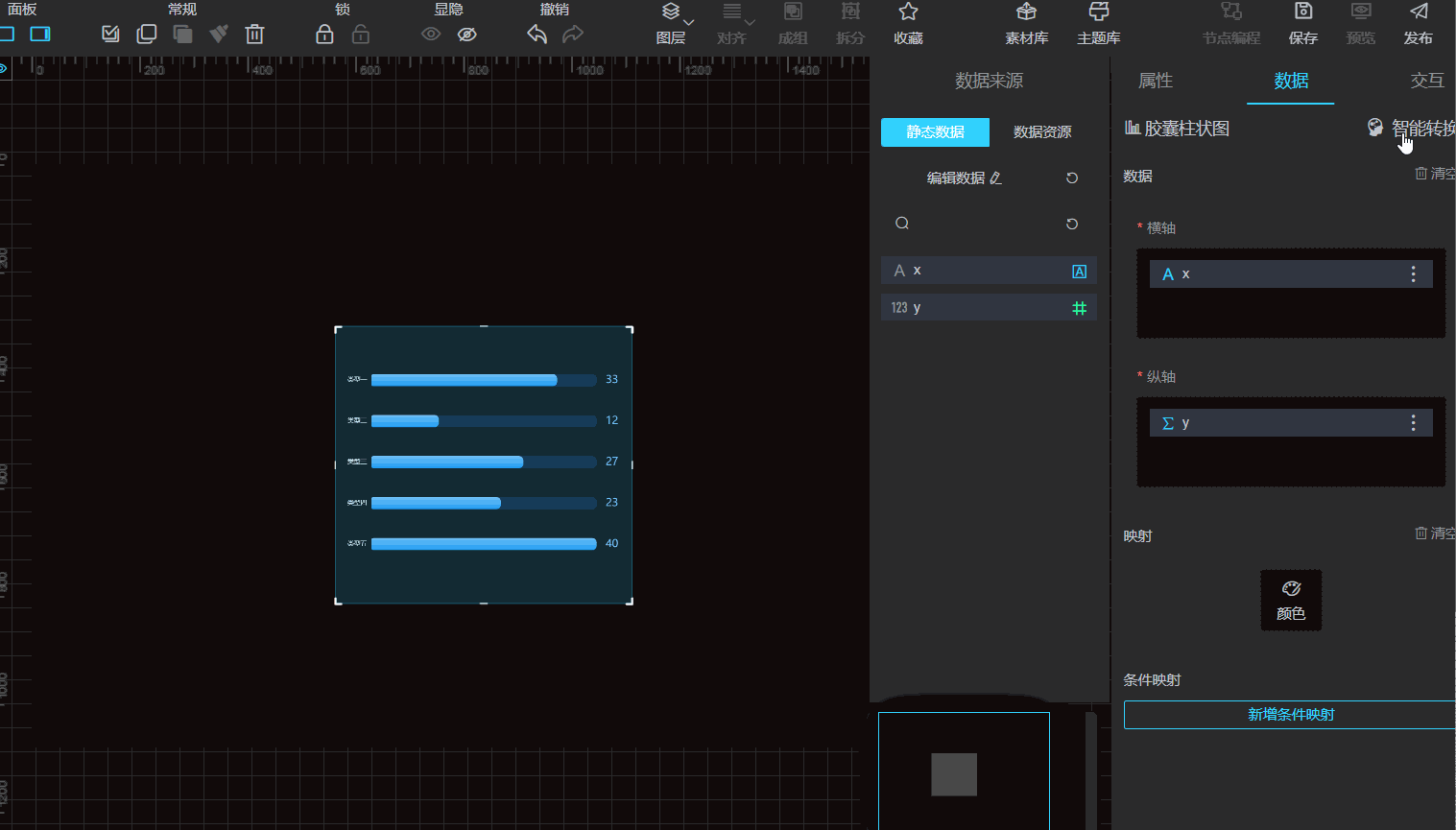Select the 数据资源 tab
Screen dimensions: 1456x830
1042,132
